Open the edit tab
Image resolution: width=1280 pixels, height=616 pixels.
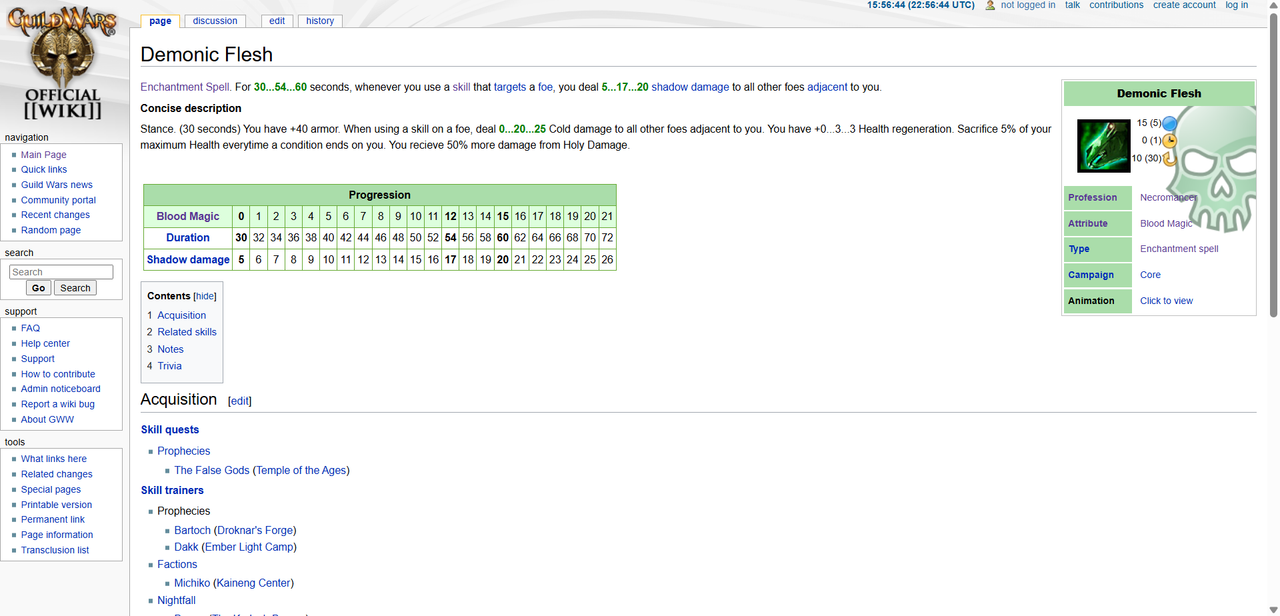pyautogui.click(x=277, y=21)
